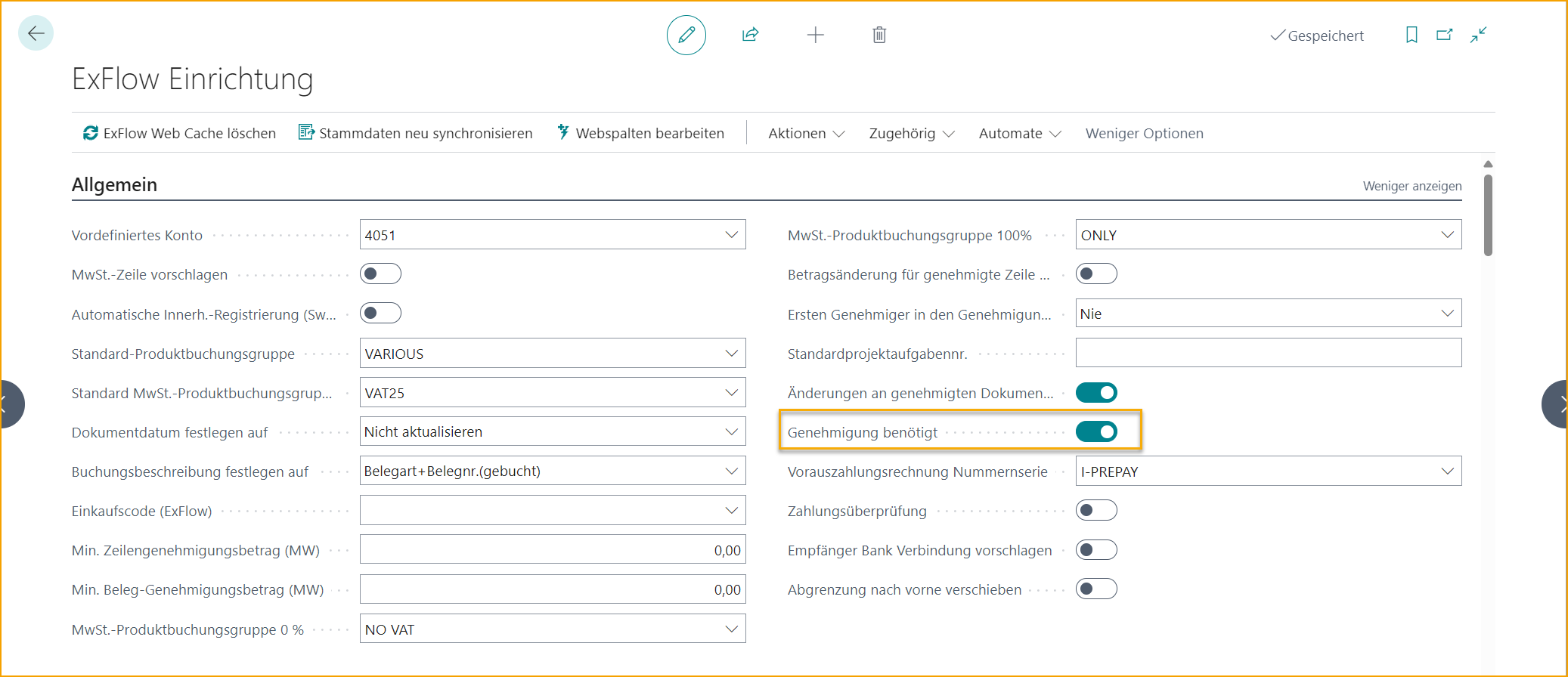The height and width of the screenshot is (677, 1568).
Task: Open the Automate menu
Action: click(1020, 133)
